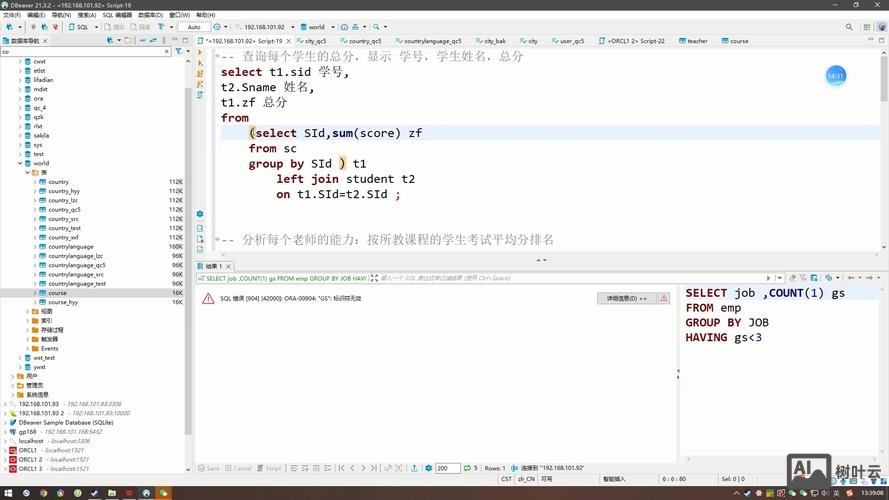Image resolution: width=889 pixels, height=500 pixels.
Task: Switch to the country_qc5 editor tab
Action: click(361, 41)
